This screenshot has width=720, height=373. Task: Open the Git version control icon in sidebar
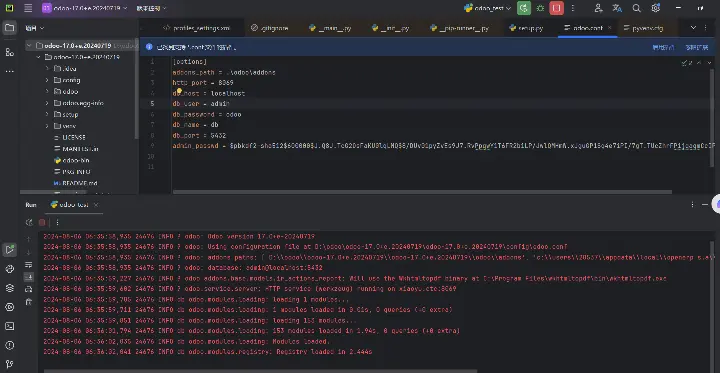(9, 364)
